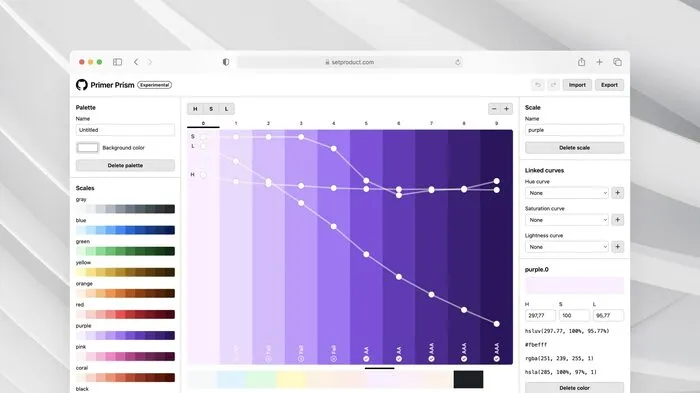700x393 pixels.
Task: Click the Experimental badge
Action: (154, 85)
